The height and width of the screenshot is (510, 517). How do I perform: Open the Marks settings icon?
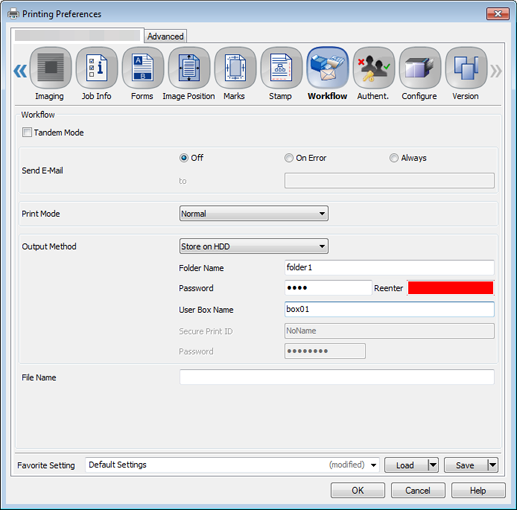coord(235,68)
